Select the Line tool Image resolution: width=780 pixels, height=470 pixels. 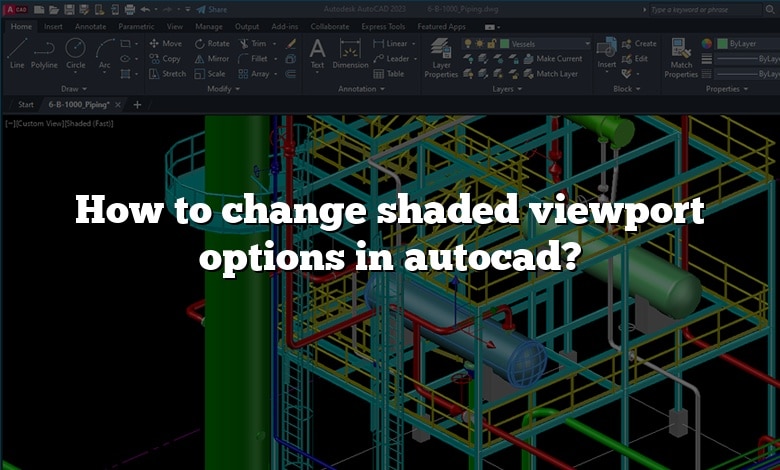click(x=17, y=54)
